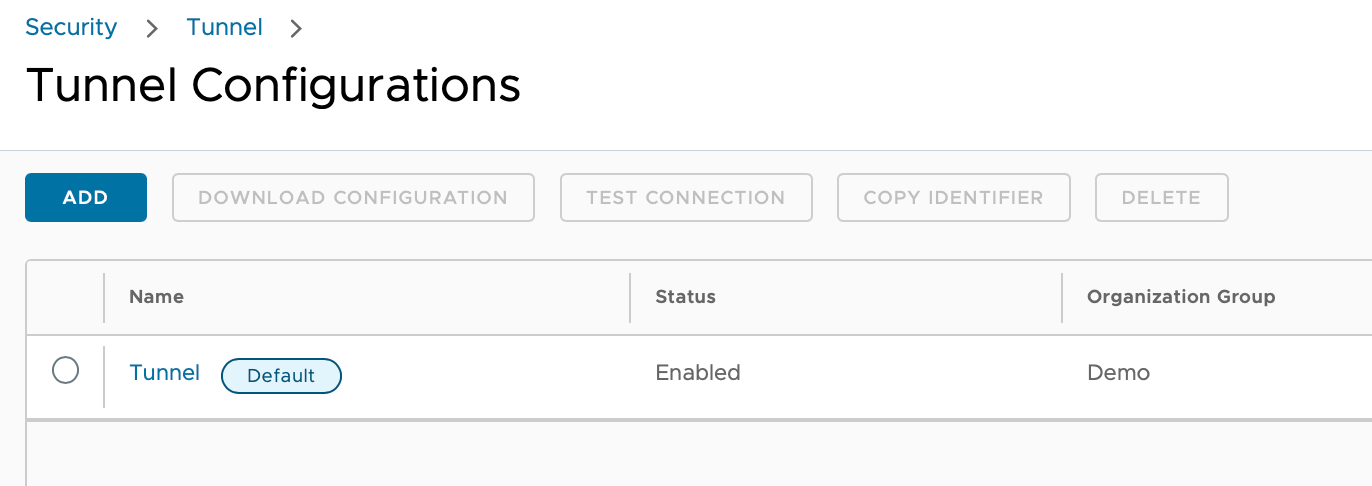Image resolution: width=1372 pixels, height=486 pixels.
Task: Click the Organization Group column header
Action: pos(1180,296)
